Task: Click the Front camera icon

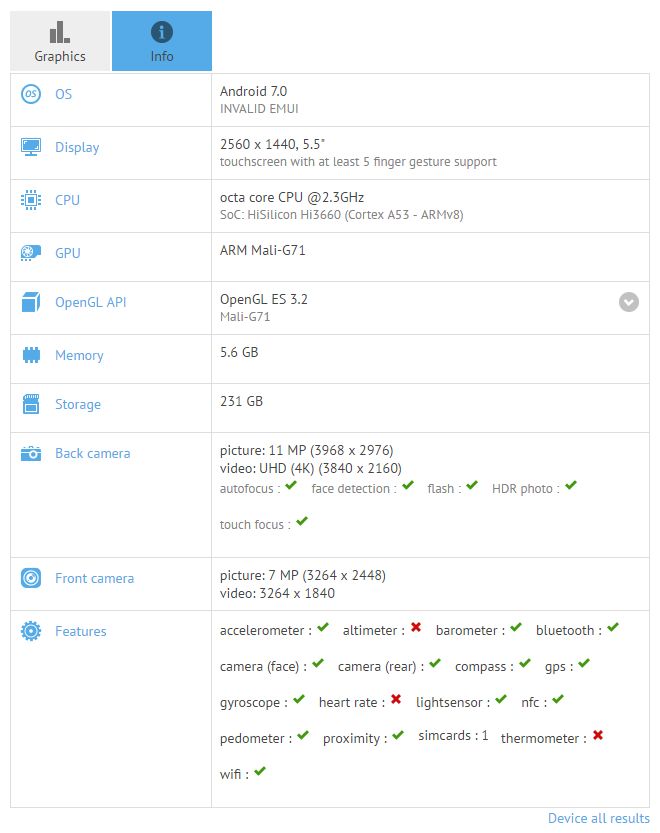Action: (x=31, y=578)
